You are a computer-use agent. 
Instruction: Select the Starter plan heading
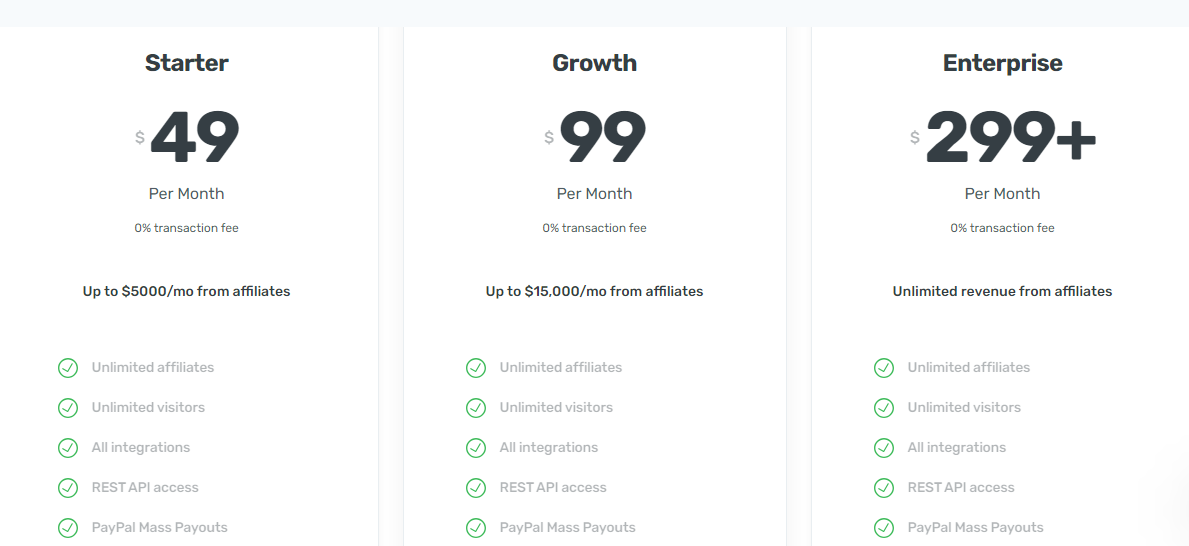[x=187, y=63]
